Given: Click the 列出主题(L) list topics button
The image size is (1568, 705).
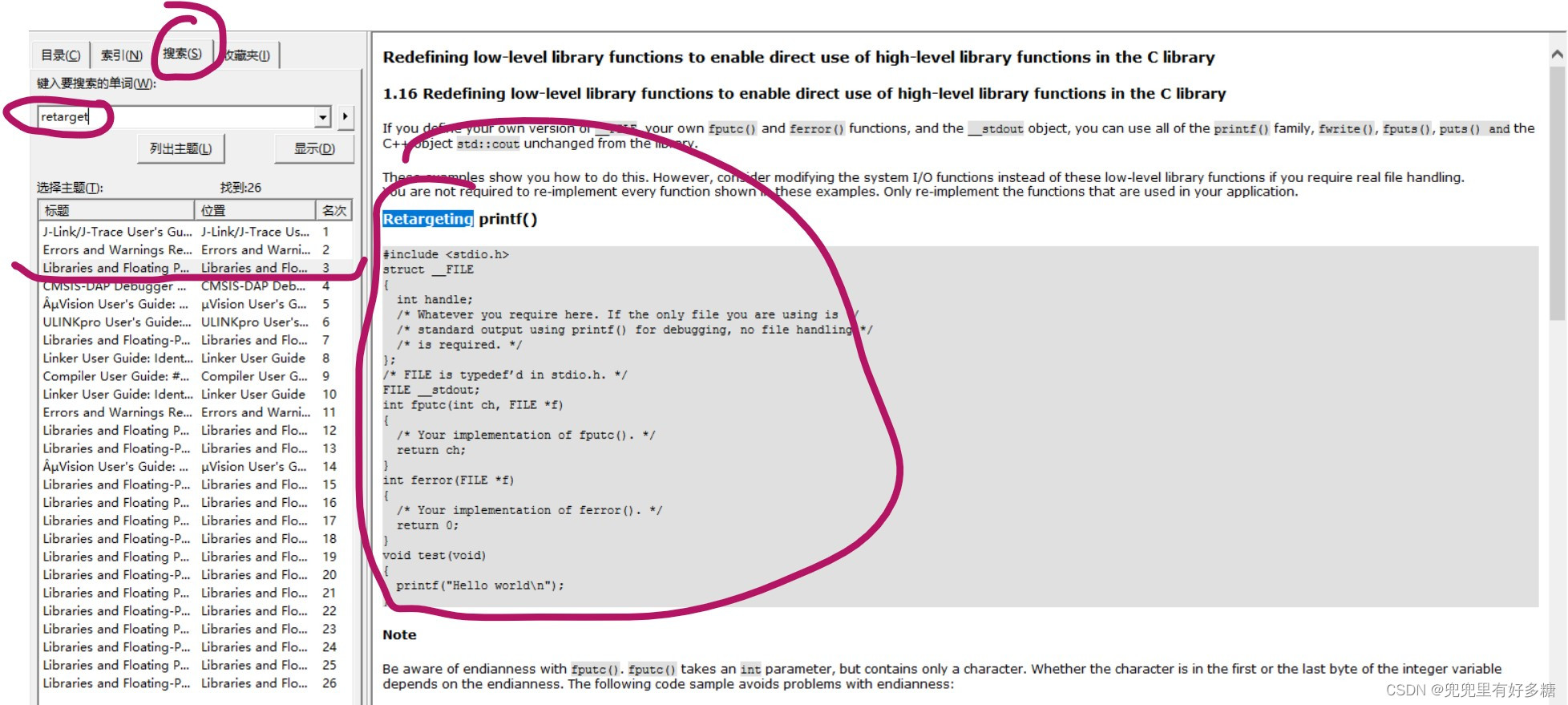Looking at the screenshot, I should [181, 149].
